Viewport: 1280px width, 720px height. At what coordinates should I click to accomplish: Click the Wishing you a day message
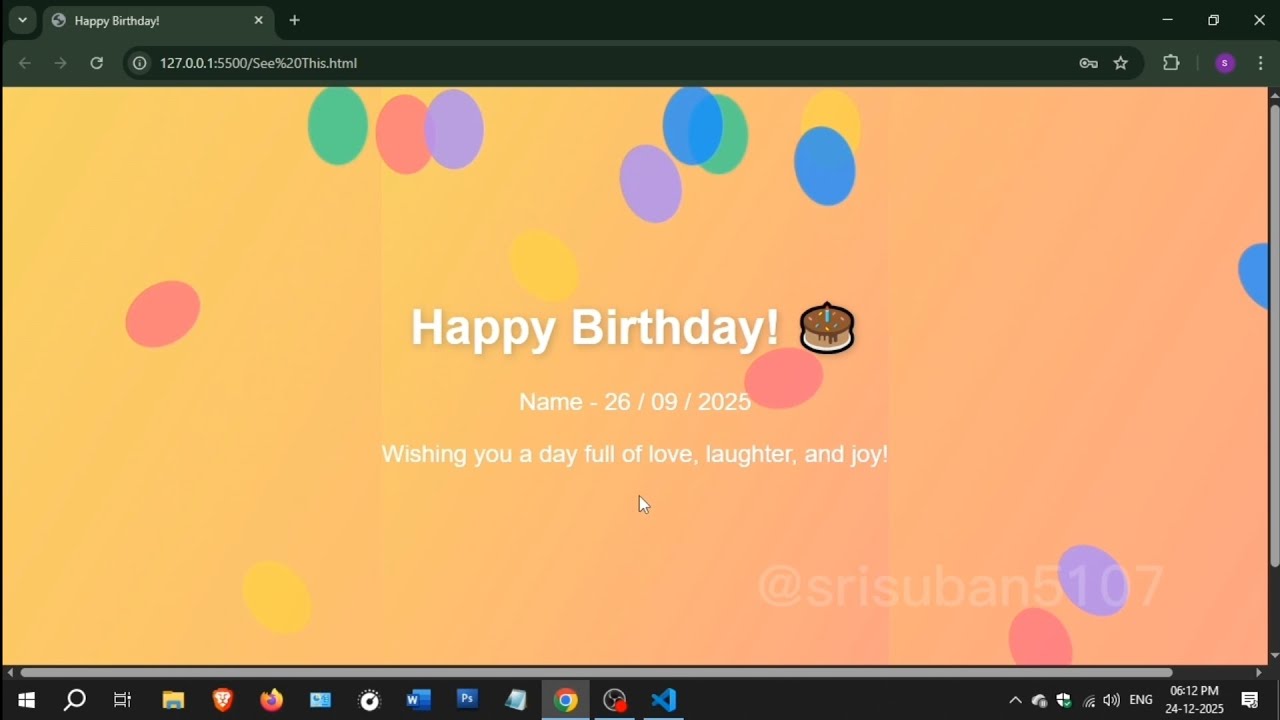pos(635,454)
